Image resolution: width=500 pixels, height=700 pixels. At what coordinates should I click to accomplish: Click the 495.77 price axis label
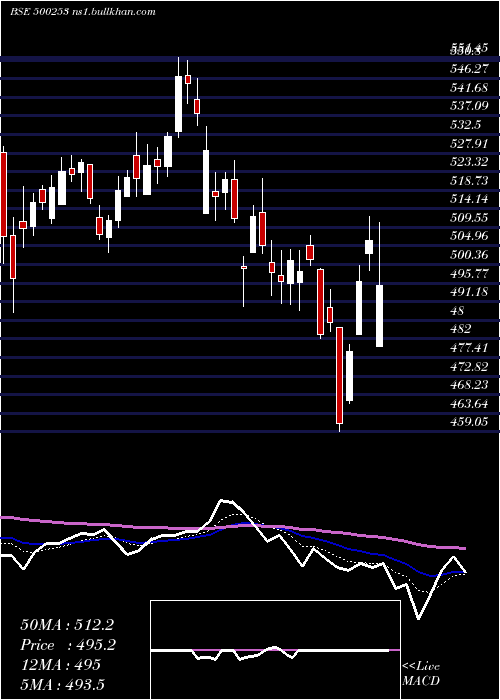pyautogui.click(x=468, y=273)
